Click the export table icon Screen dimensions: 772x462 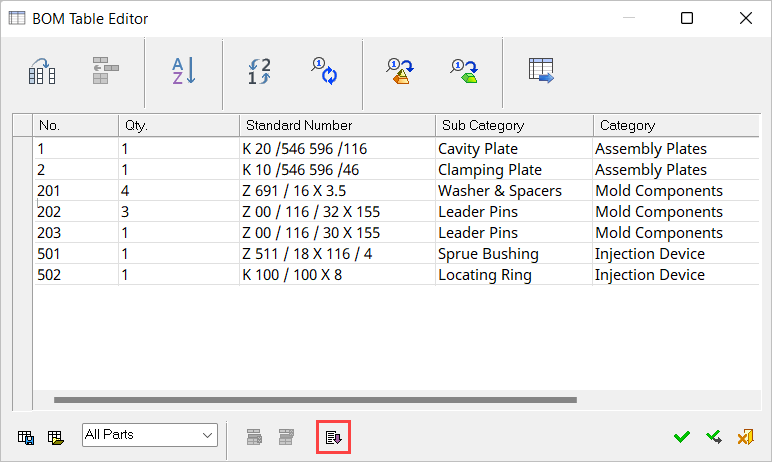pos(541,70)
